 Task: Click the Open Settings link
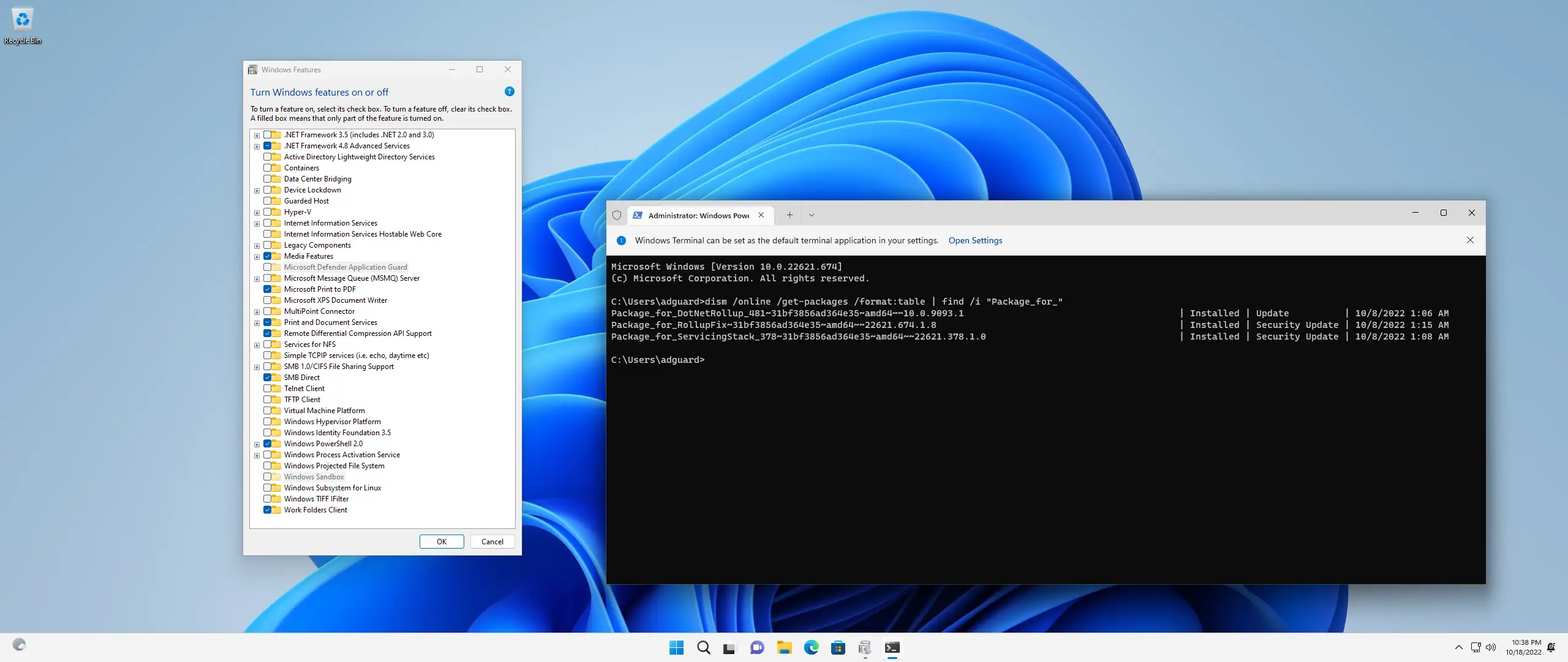click(975, 240)
